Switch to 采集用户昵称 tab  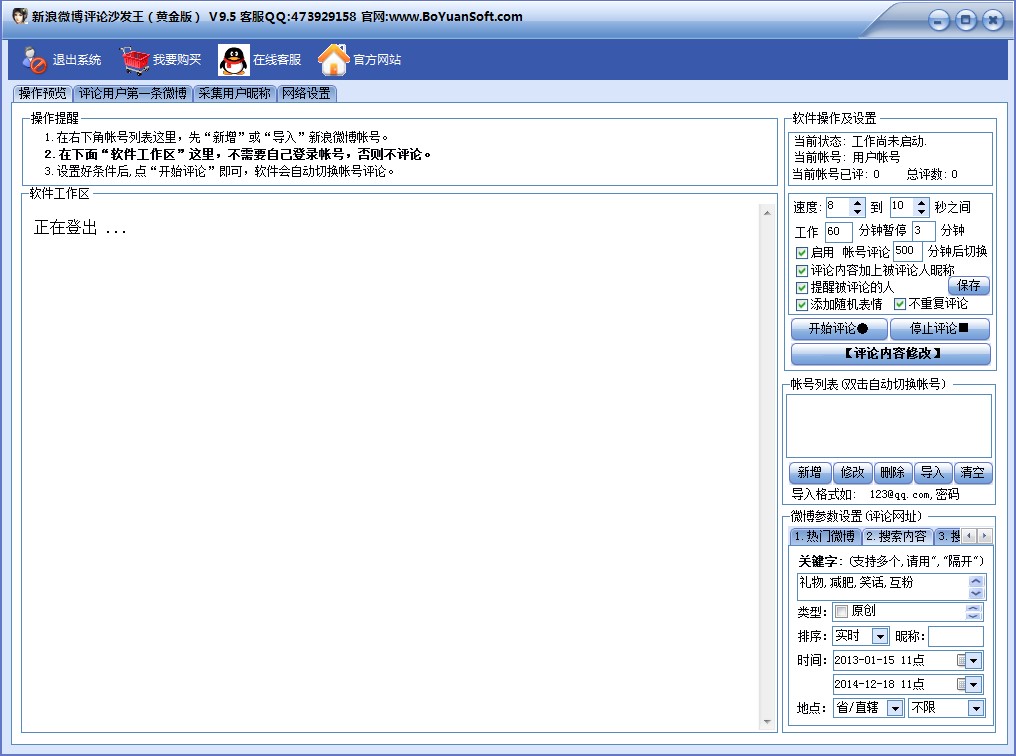[x=235, y=93]
